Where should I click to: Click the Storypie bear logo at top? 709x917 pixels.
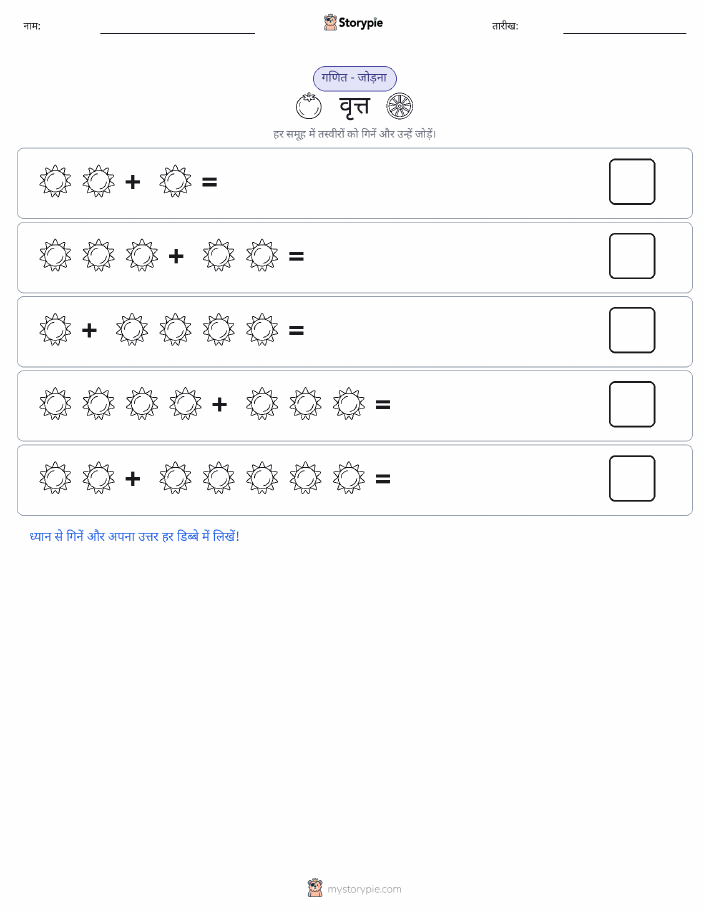(330, 23)
